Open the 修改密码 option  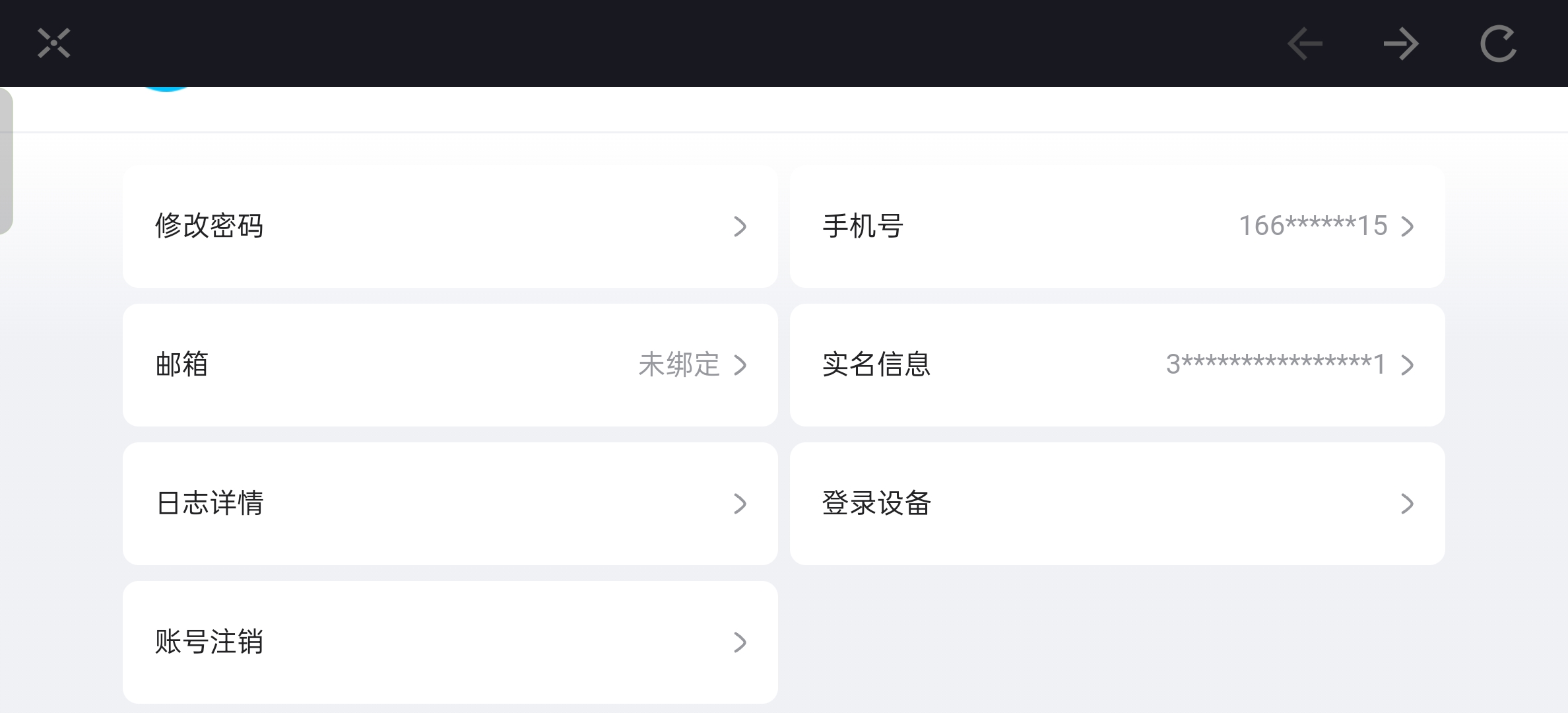[209, 226]
